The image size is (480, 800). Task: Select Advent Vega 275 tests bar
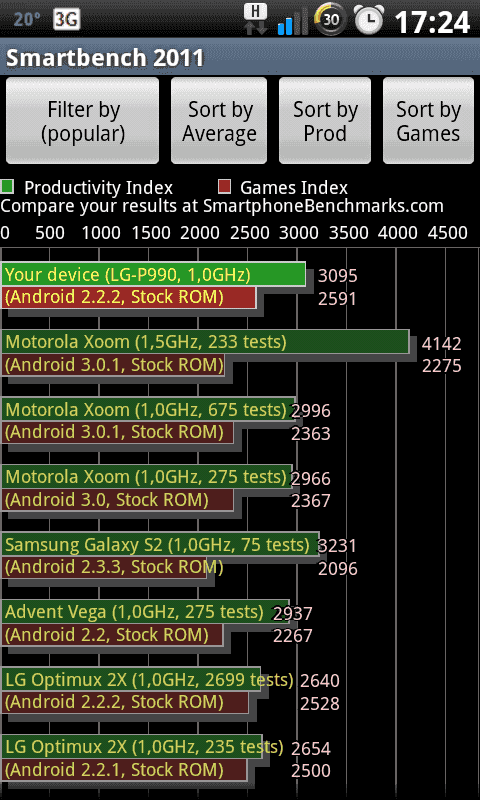pos(145,612)
